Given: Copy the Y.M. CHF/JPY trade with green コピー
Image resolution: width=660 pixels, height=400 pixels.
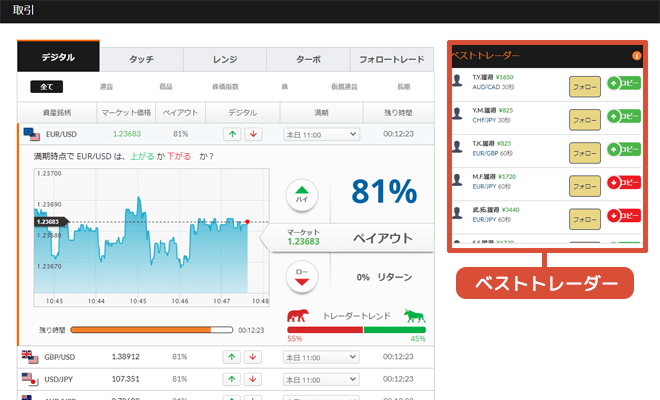Looking at the screenshot, I should [624, 116].
